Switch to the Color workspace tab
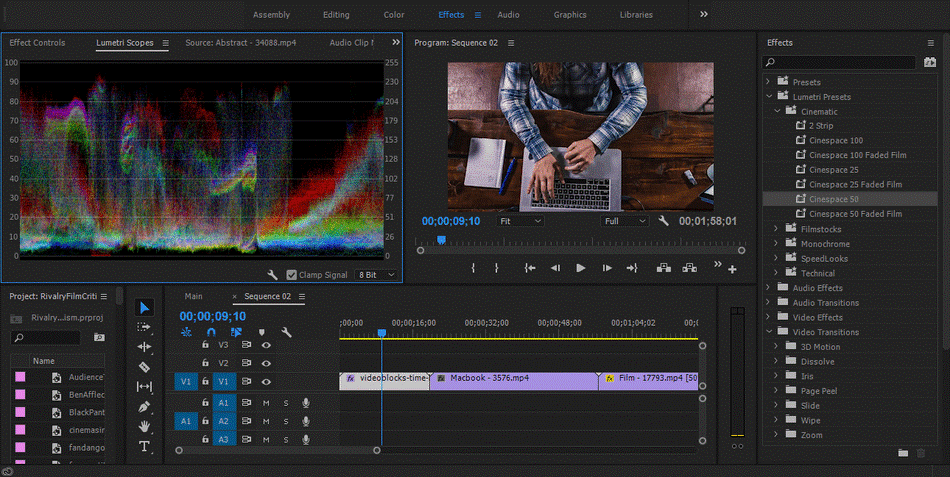The width and height of the screenshot is (950, 477). 394,15
